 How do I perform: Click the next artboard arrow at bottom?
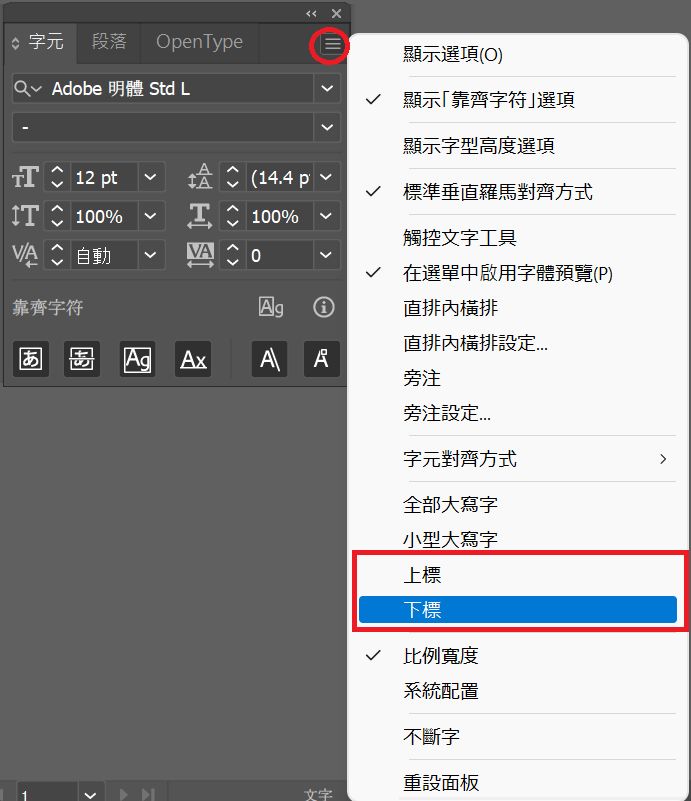(x=123, y=794)
